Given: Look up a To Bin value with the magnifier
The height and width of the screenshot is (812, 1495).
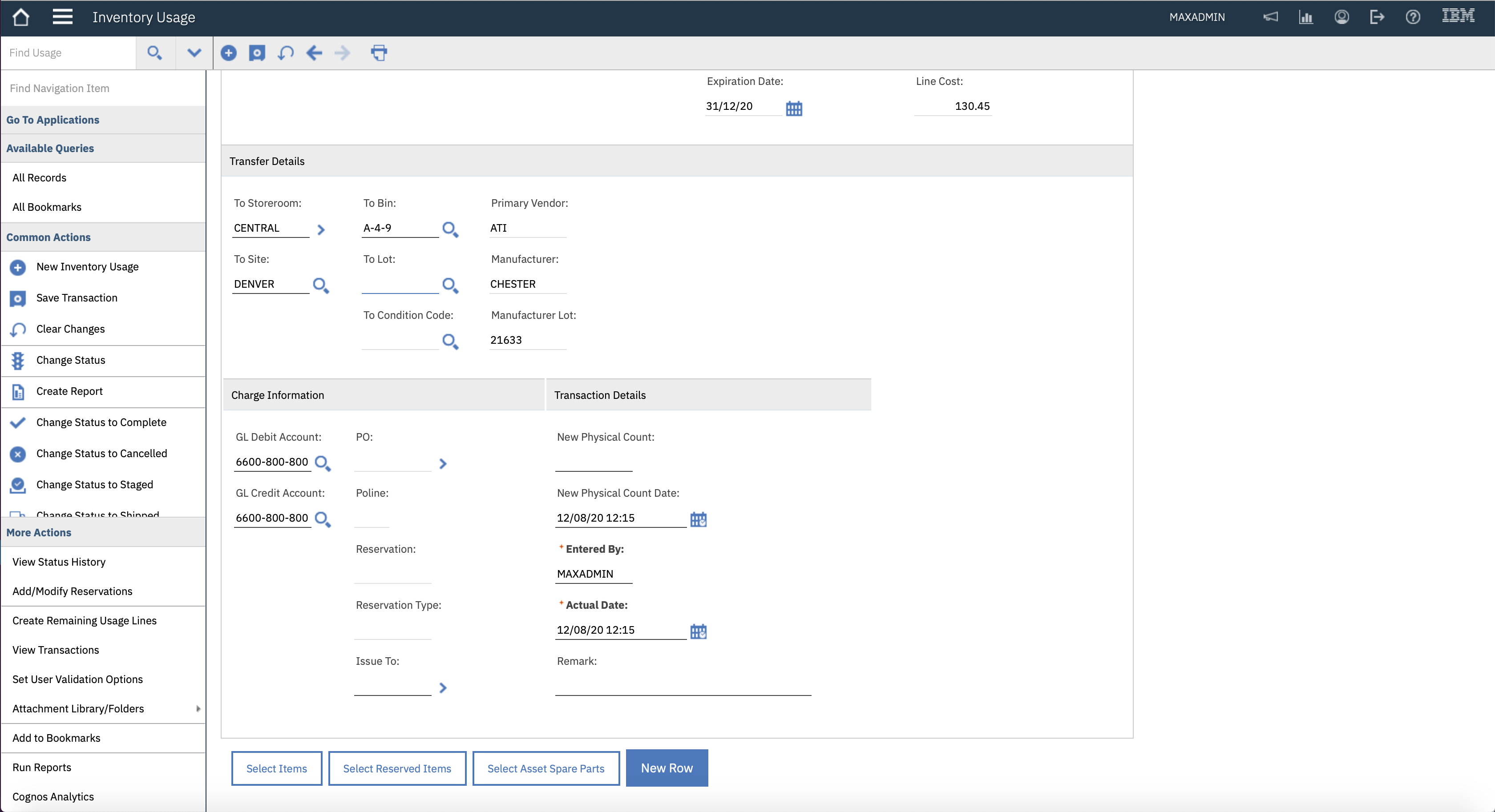Looking at the screenshot, I should (x=450, y=229).
